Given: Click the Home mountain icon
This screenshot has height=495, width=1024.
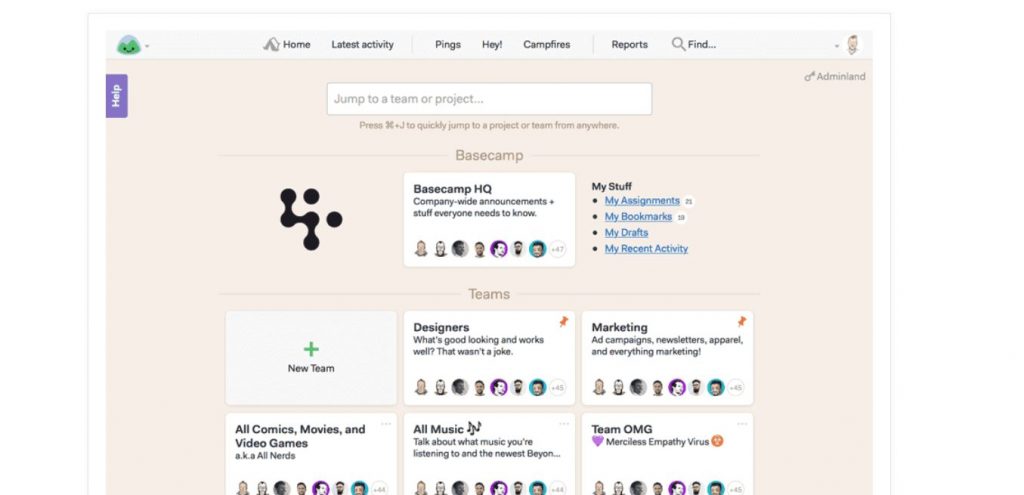Looking at the screenshot, I should click(272, 44).
